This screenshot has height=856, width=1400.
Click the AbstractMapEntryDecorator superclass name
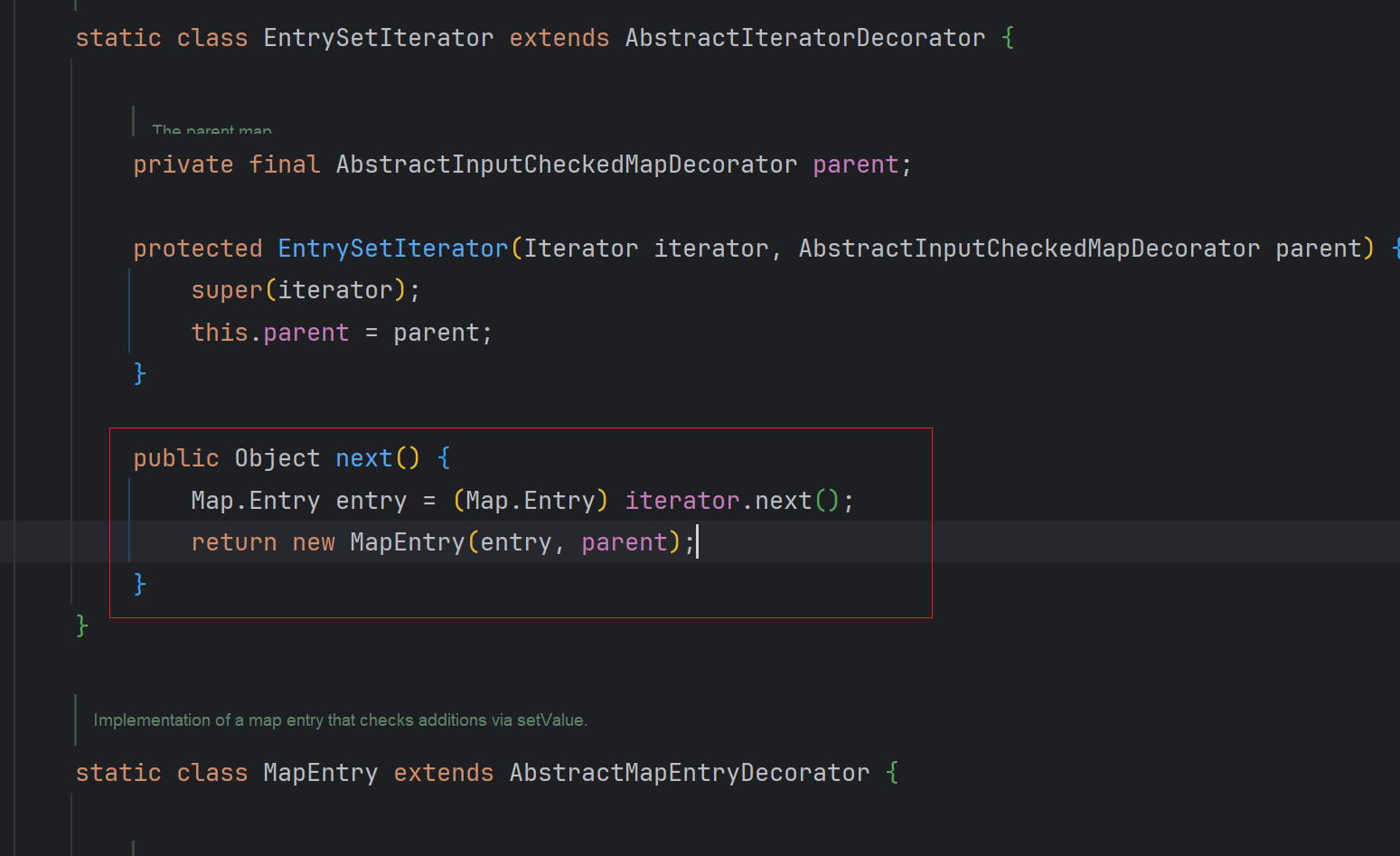[689, 773]
